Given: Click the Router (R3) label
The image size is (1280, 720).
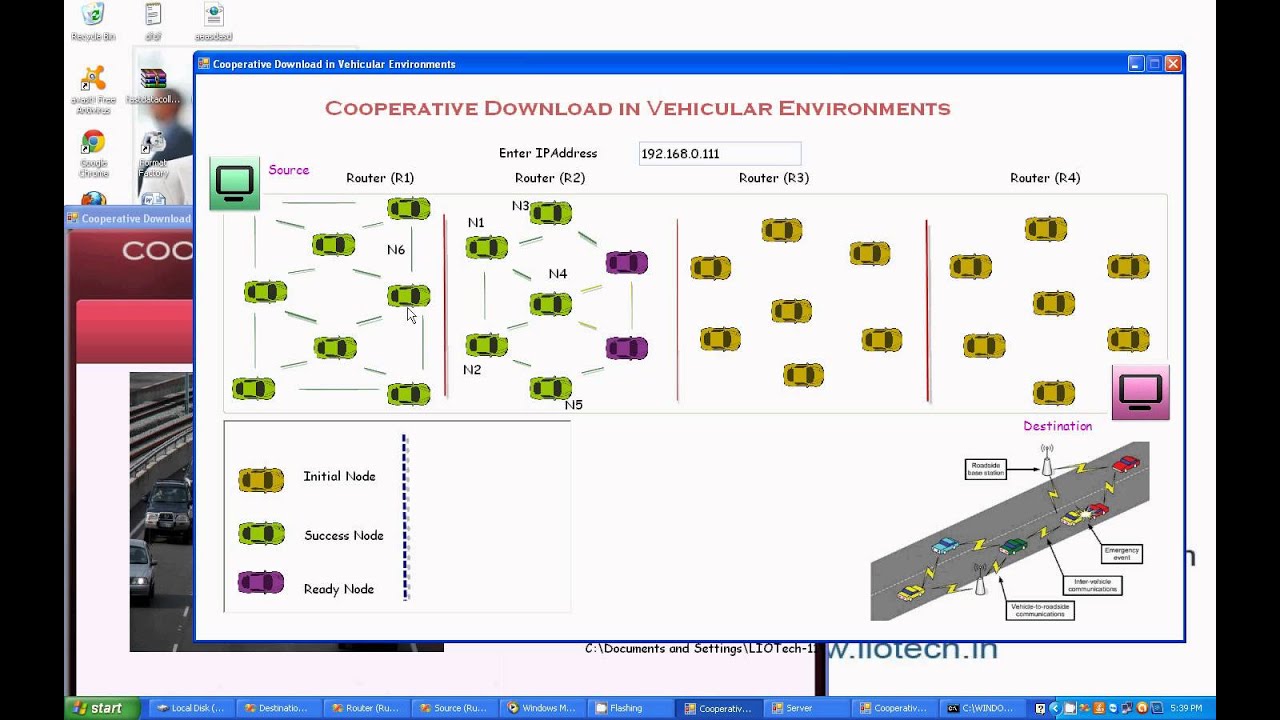Looking at the screenshot, I should coord(774,178).
